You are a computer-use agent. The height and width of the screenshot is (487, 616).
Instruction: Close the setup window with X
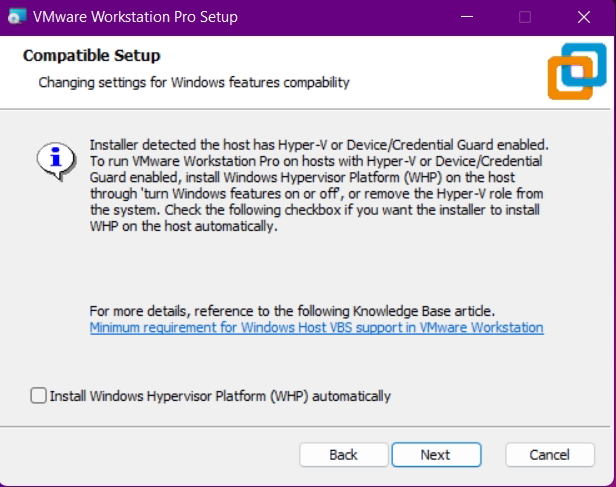583,17
